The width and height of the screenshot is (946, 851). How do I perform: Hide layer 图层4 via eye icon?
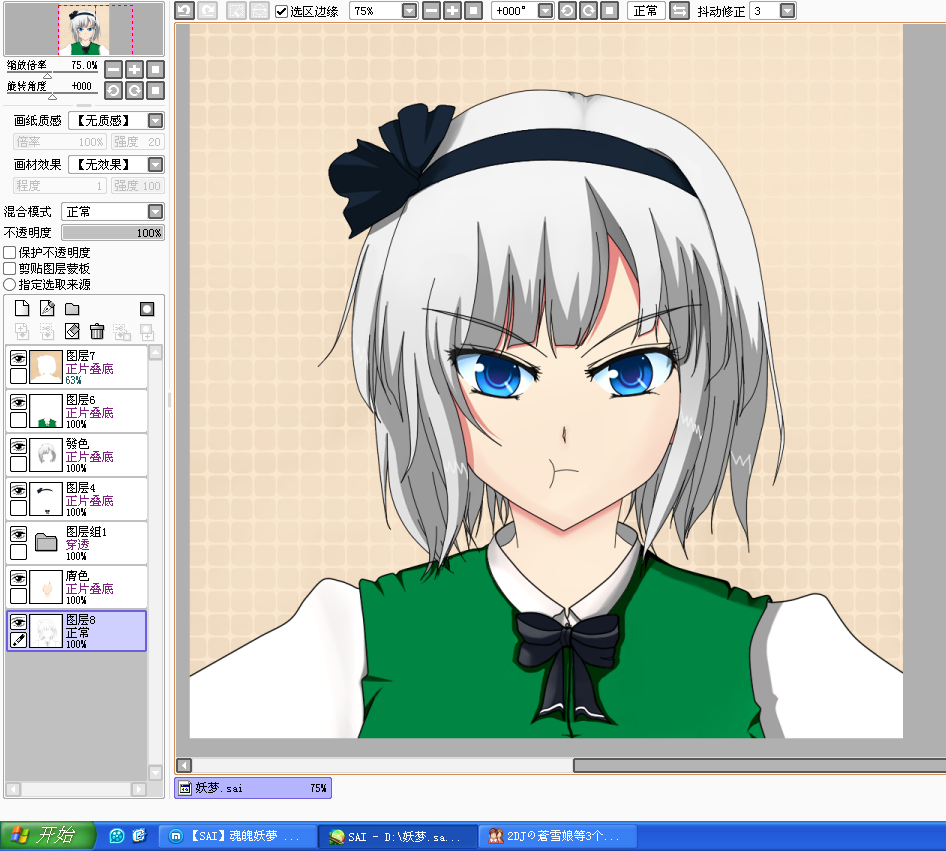coord(18,490)
